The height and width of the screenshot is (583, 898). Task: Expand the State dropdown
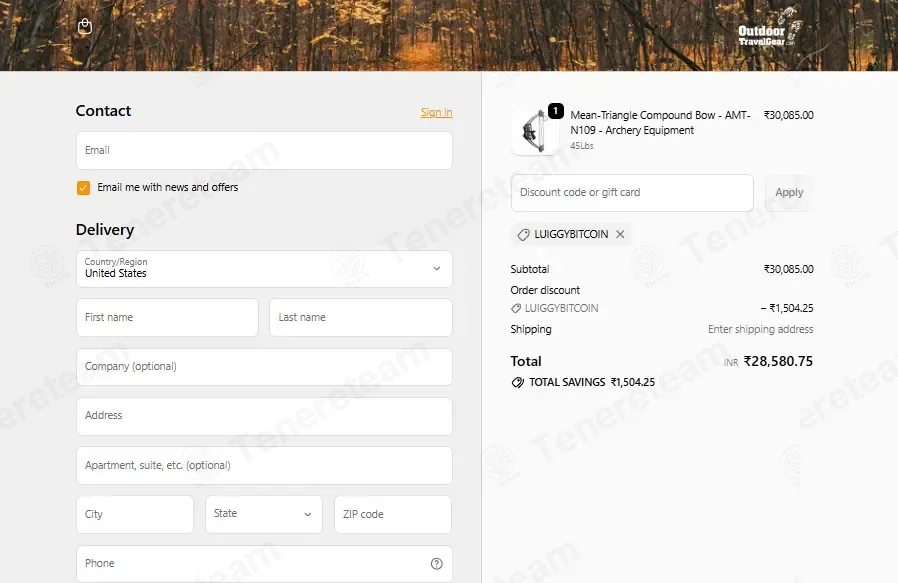[264, 514]
